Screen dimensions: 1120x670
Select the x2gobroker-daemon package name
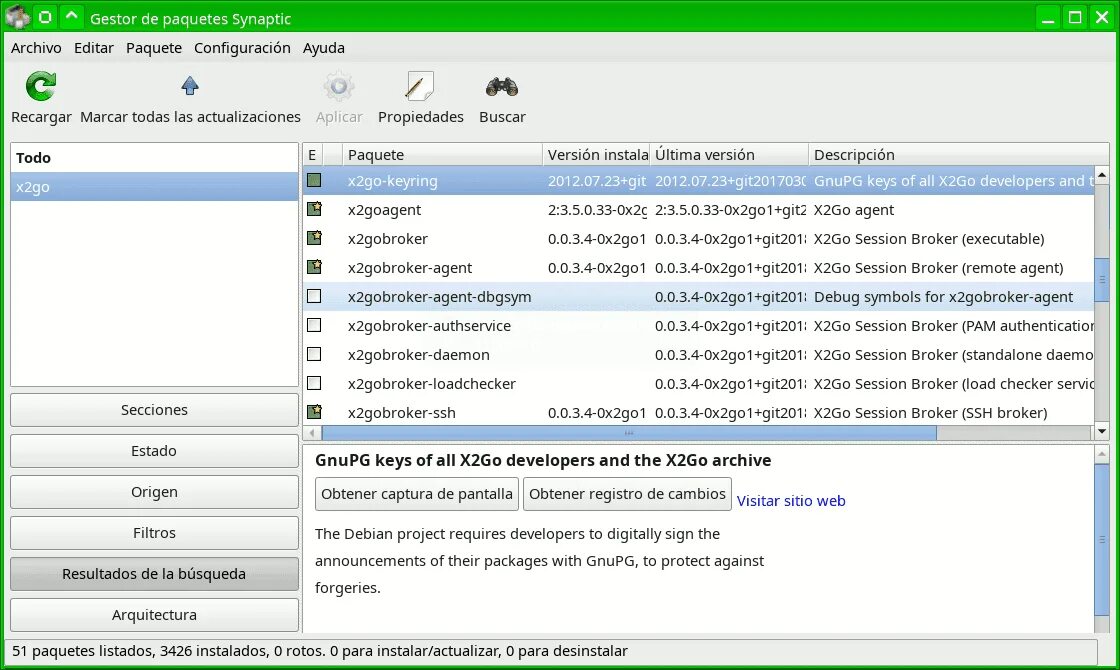tap(419, 355)
